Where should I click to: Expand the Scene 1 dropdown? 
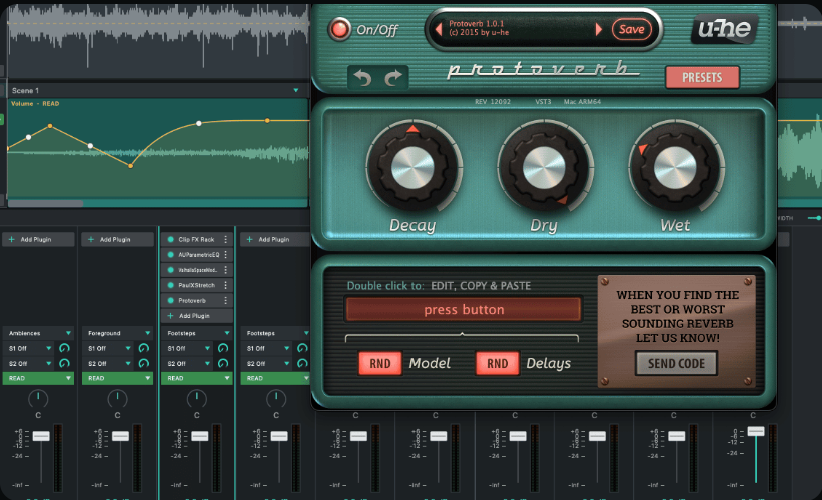pos(296,91)
